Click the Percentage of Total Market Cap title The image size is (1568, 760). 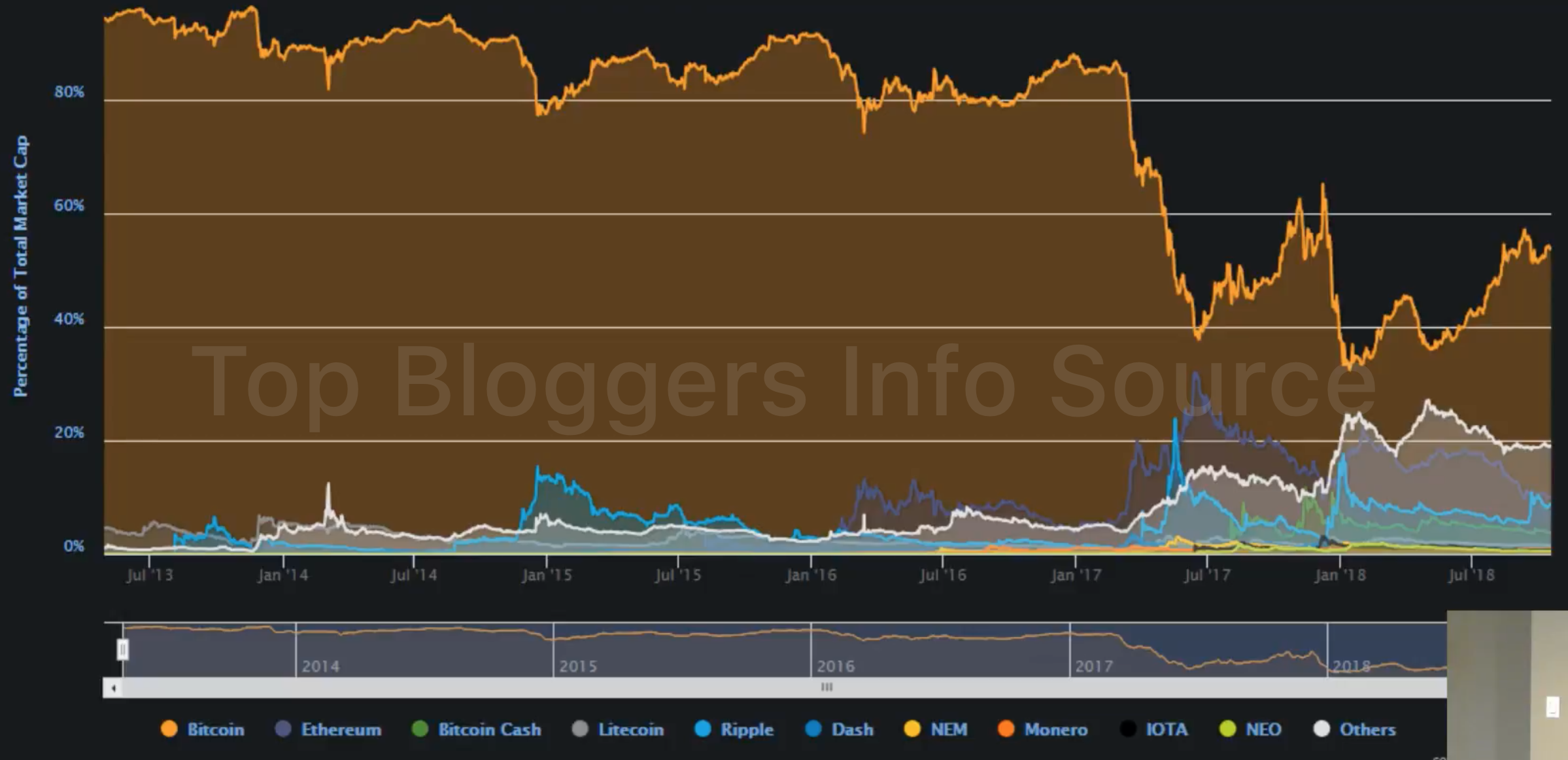click(x=21, y=266)
